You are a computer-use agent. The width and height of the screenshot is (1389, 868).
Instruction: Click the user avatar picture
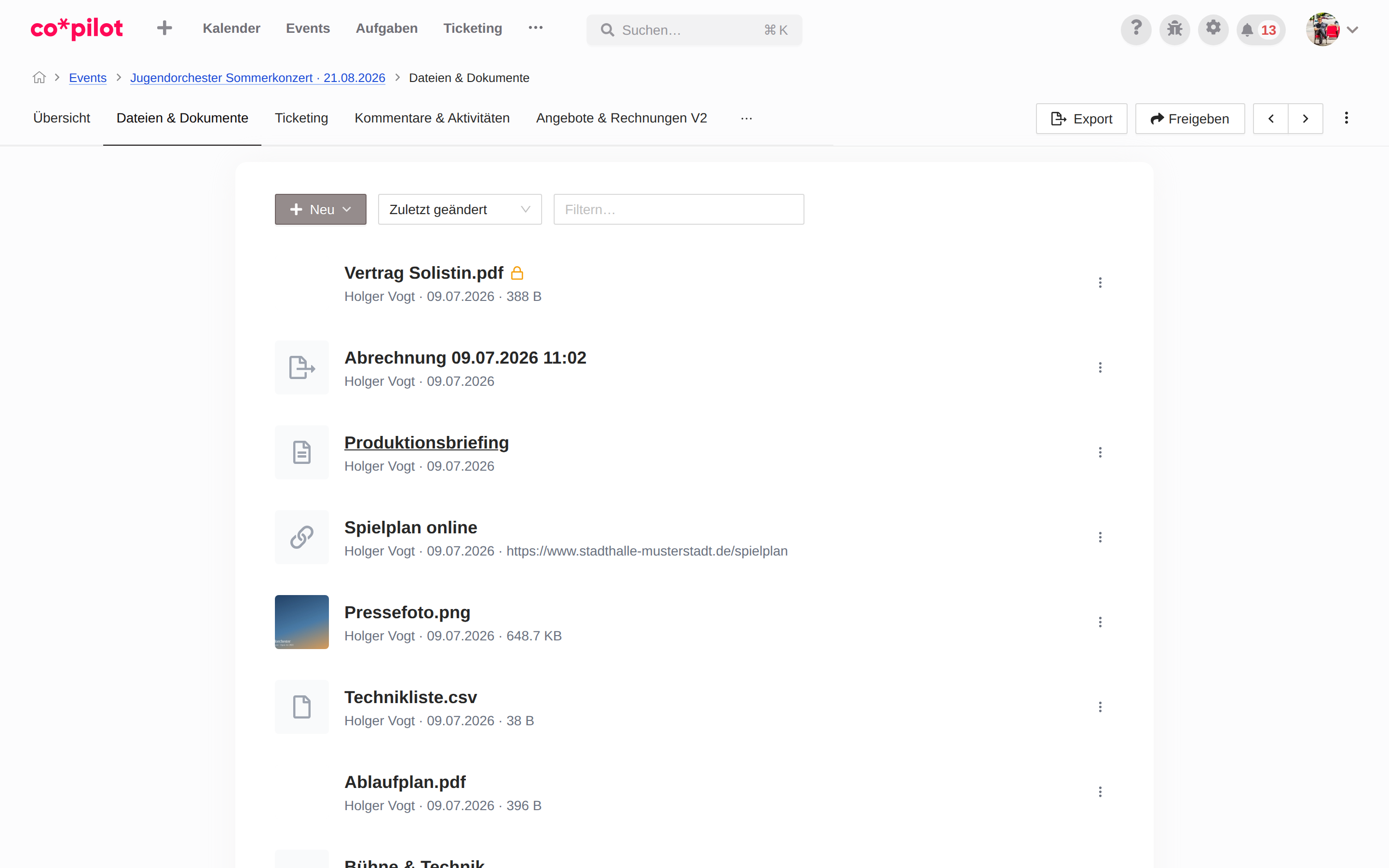pyautogui.click(x=1322, y=29)
